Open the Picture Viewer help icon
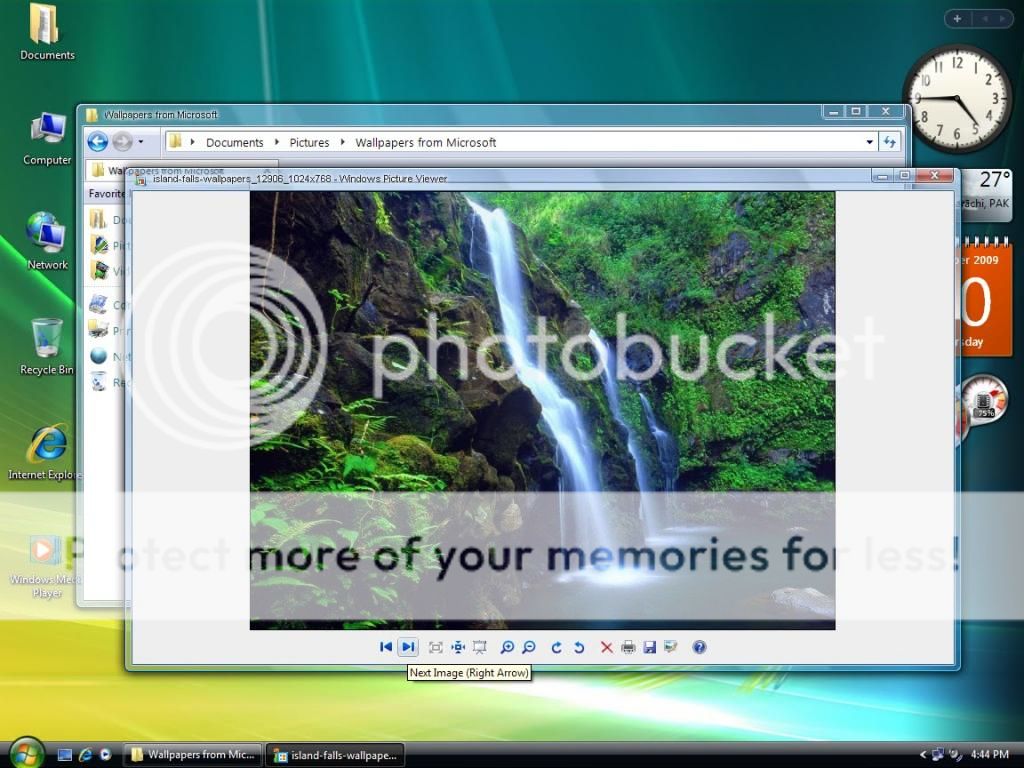Screen dimensions: 1024x768 coord(699,647)
